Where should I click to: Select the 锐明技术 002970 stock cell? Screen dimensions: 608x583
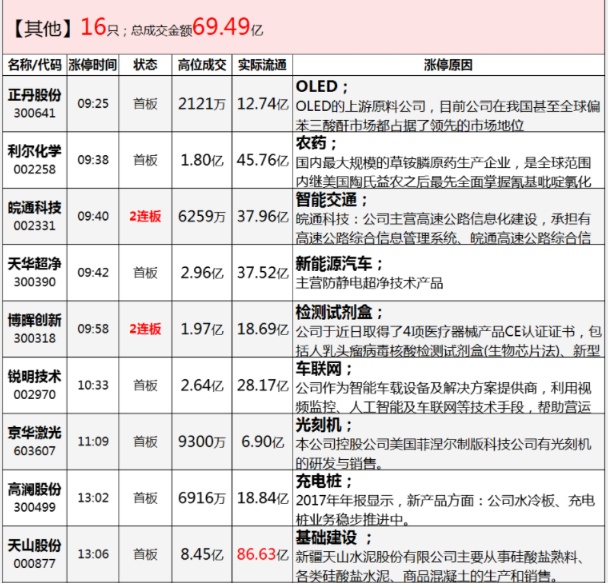pyautogui.click(x=35, y=385)
